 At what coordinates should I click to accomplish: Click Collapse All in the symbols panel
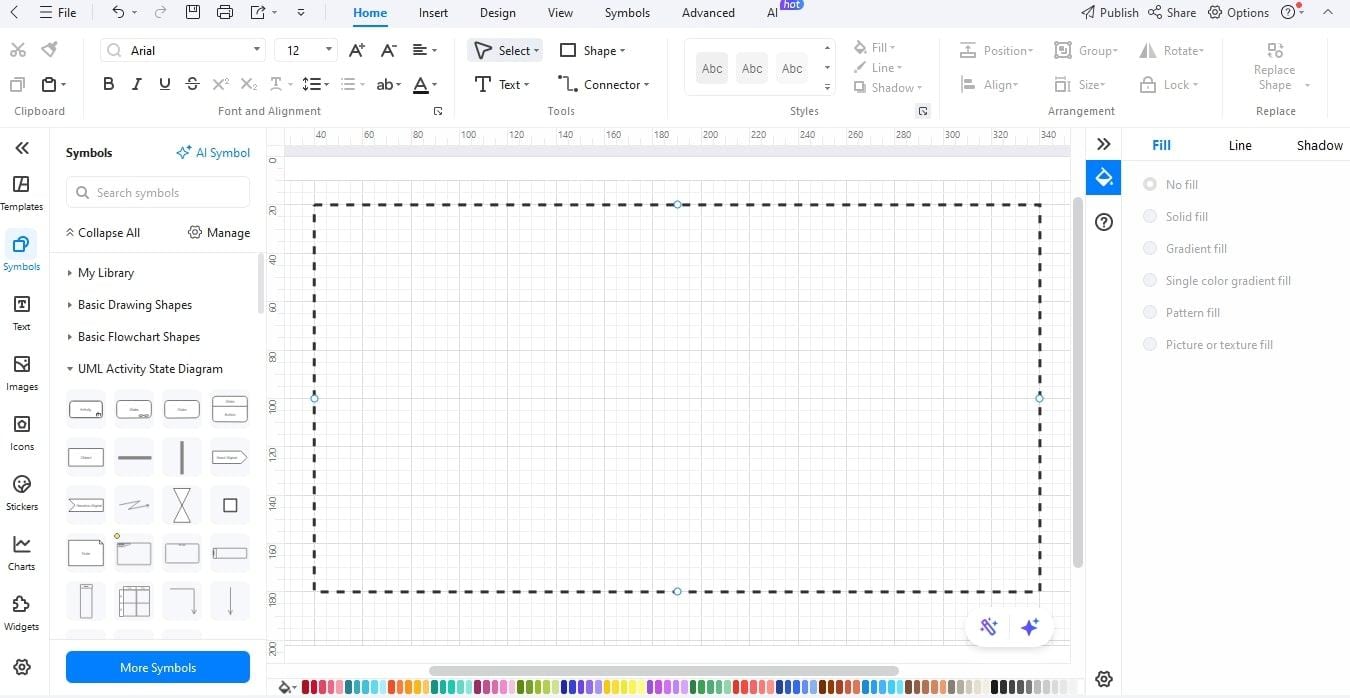point(102,232)
